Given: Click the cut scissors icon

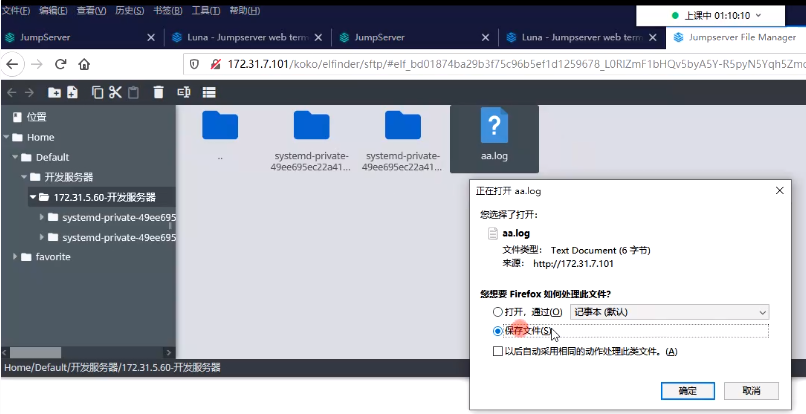Looking at the screenshot, I should click(115, 93).
